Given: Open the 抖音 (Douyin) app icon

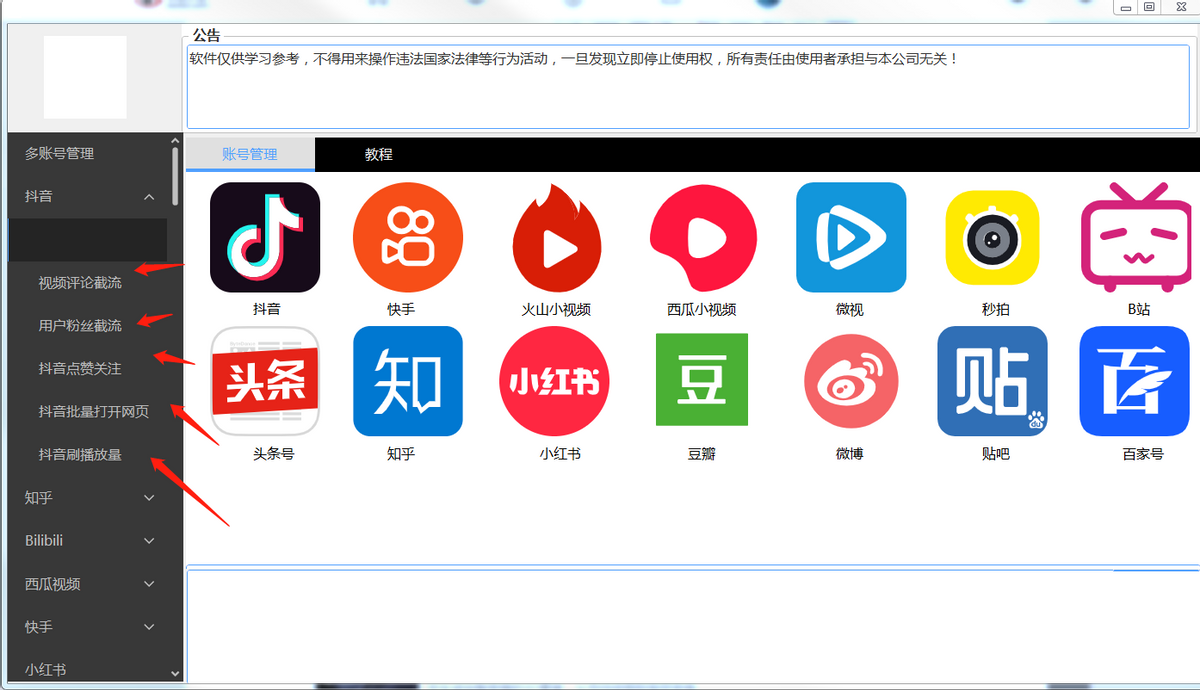Looking at the screenshot, I should pos(265,237).
